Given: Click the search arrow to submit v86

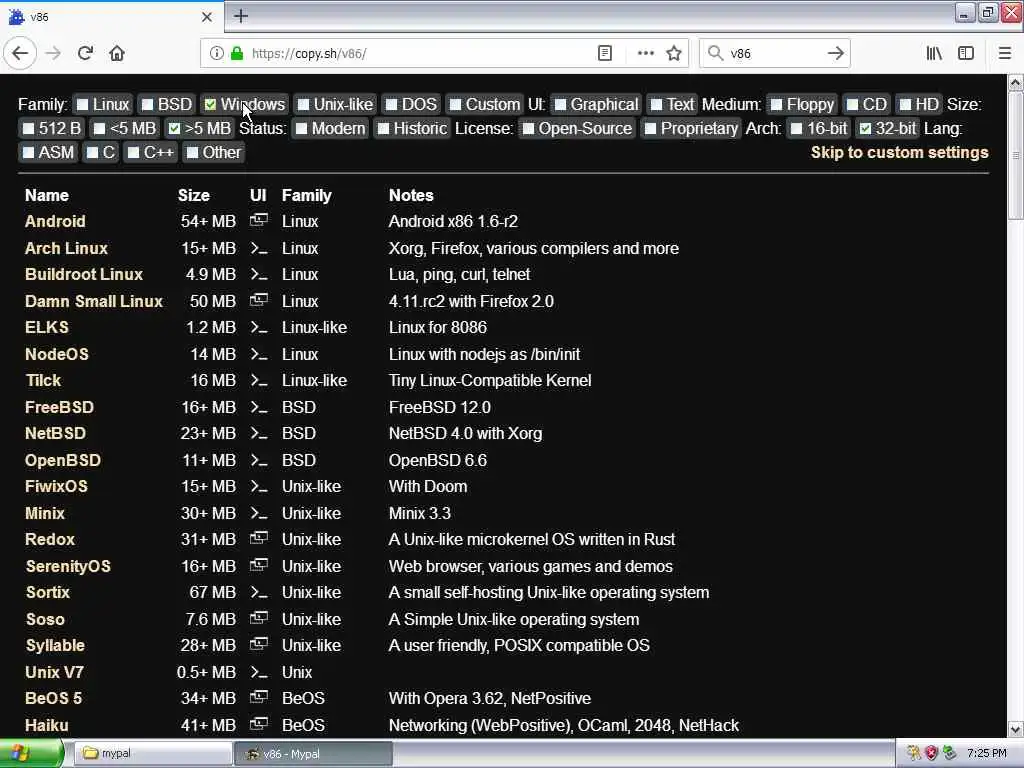Looking at the screenshot, I should pyautogui.click(x=835, y=53).
